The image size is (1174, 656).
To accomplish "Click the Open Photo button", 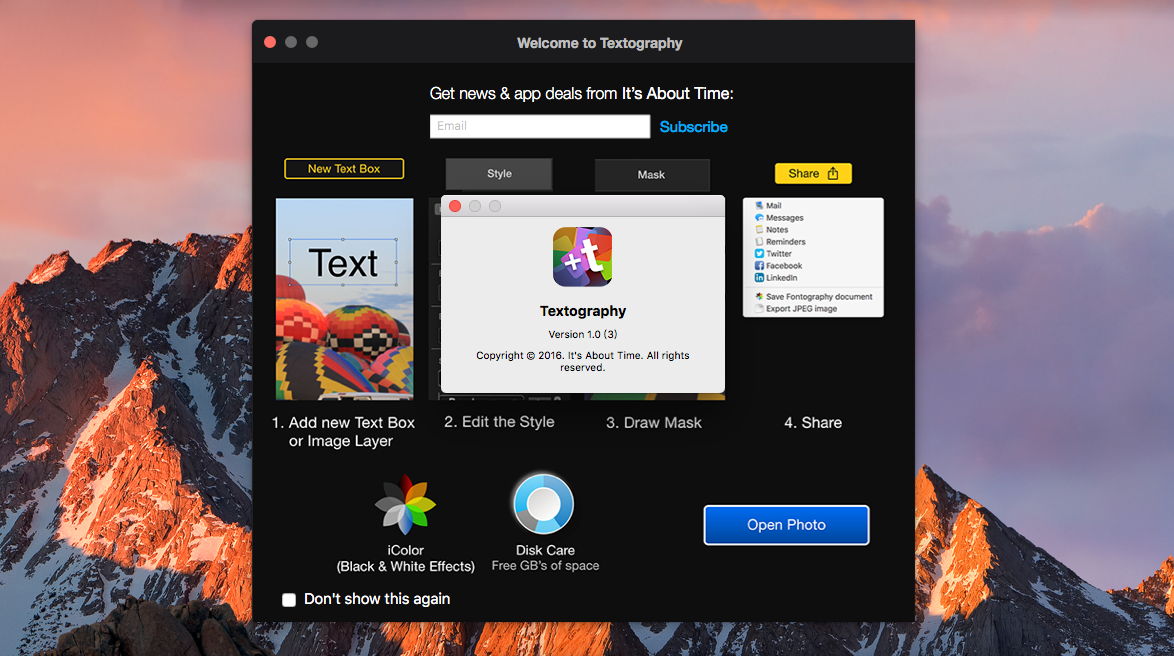I will 786,525.
